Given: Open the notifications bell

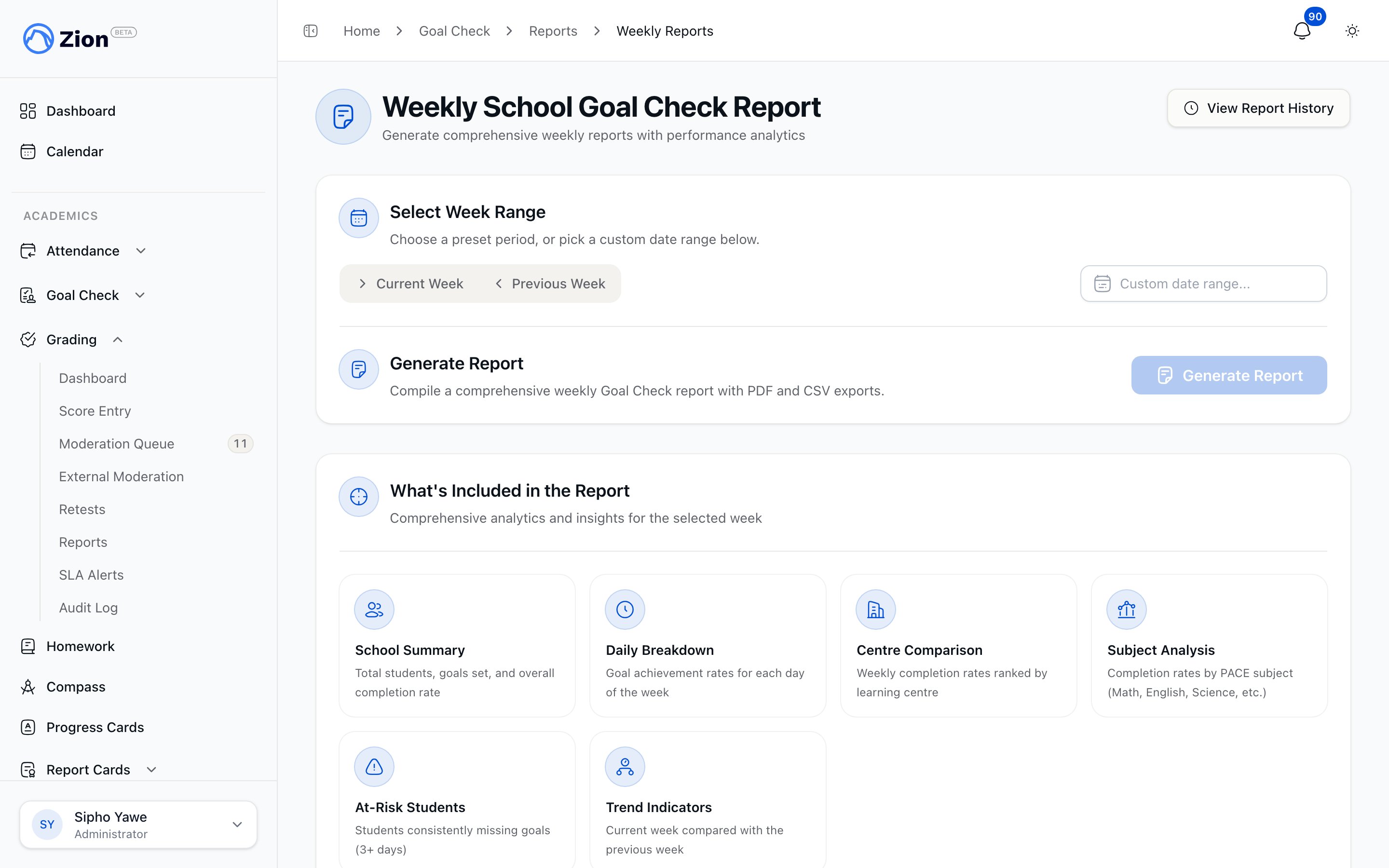Looking at the screenshot, I should point(1302,31).
